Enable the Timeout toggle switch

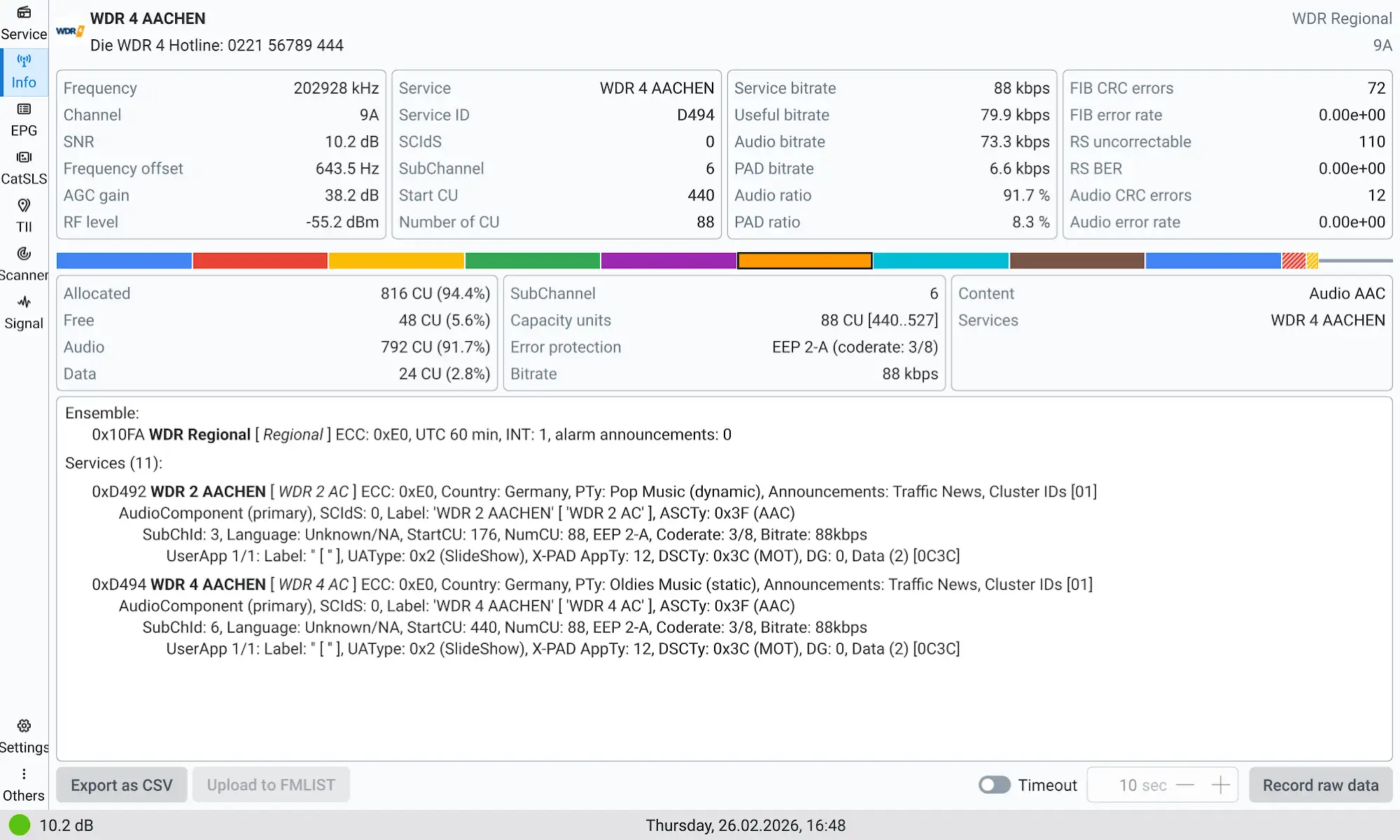coord(994,785)
